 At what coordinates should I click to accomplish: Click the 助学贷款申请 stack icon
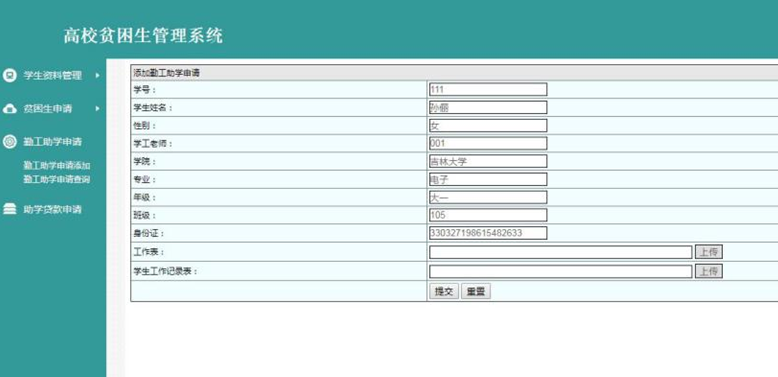click(x=9, y=209)
